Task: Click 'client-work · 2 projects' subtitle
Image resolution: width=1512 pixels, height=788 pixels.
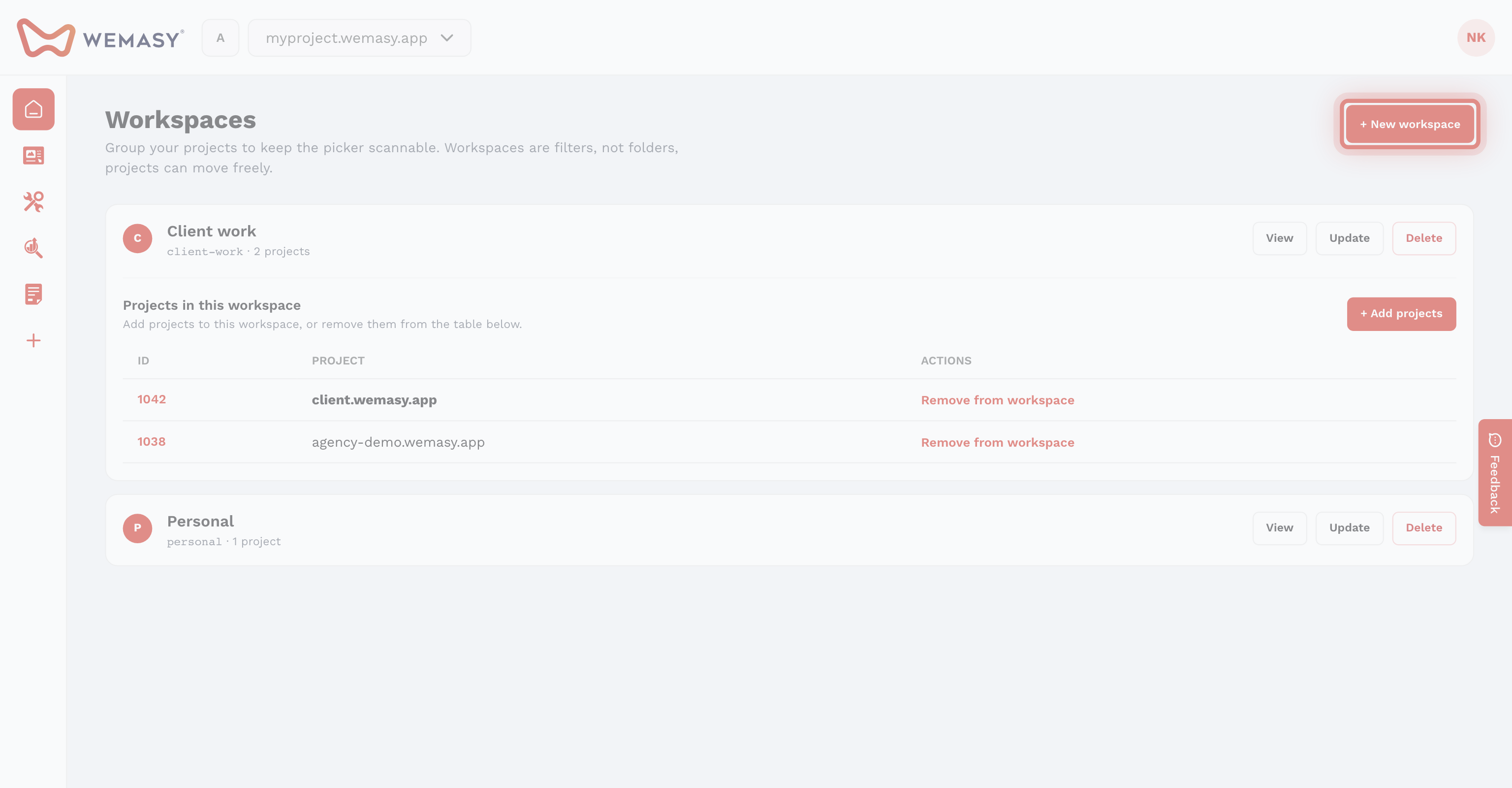Action: pos(238,251)
